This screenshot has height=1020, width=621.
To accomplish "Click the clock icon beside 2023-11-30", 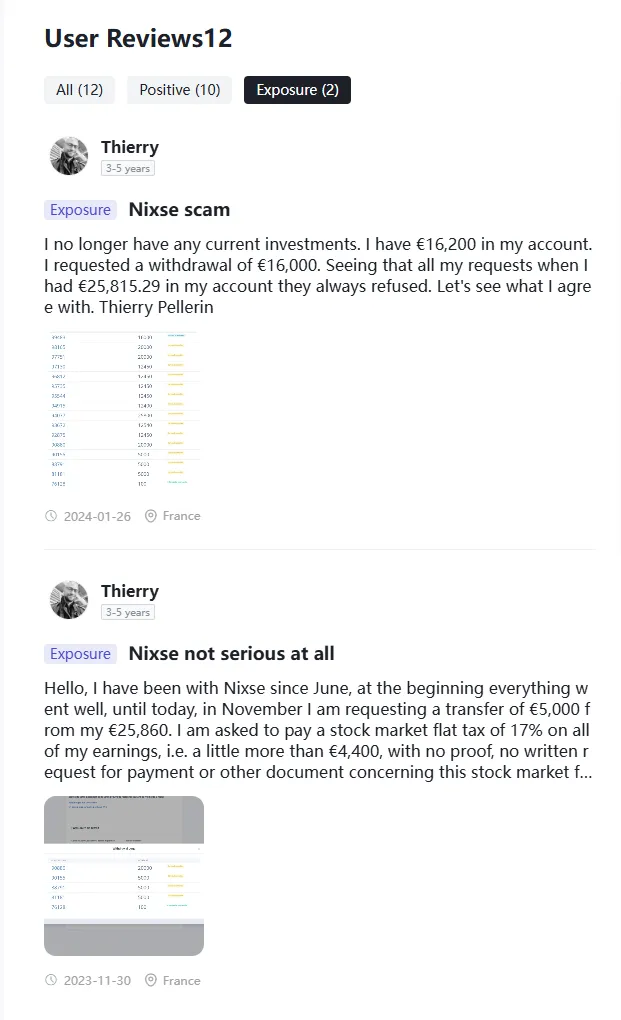I will point(51,980).
